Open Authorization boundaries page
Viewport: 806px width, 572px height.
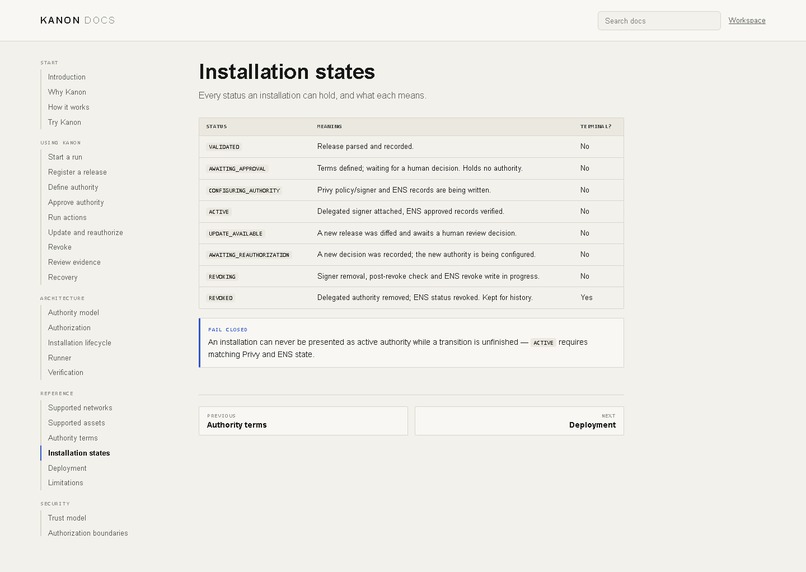88,533
